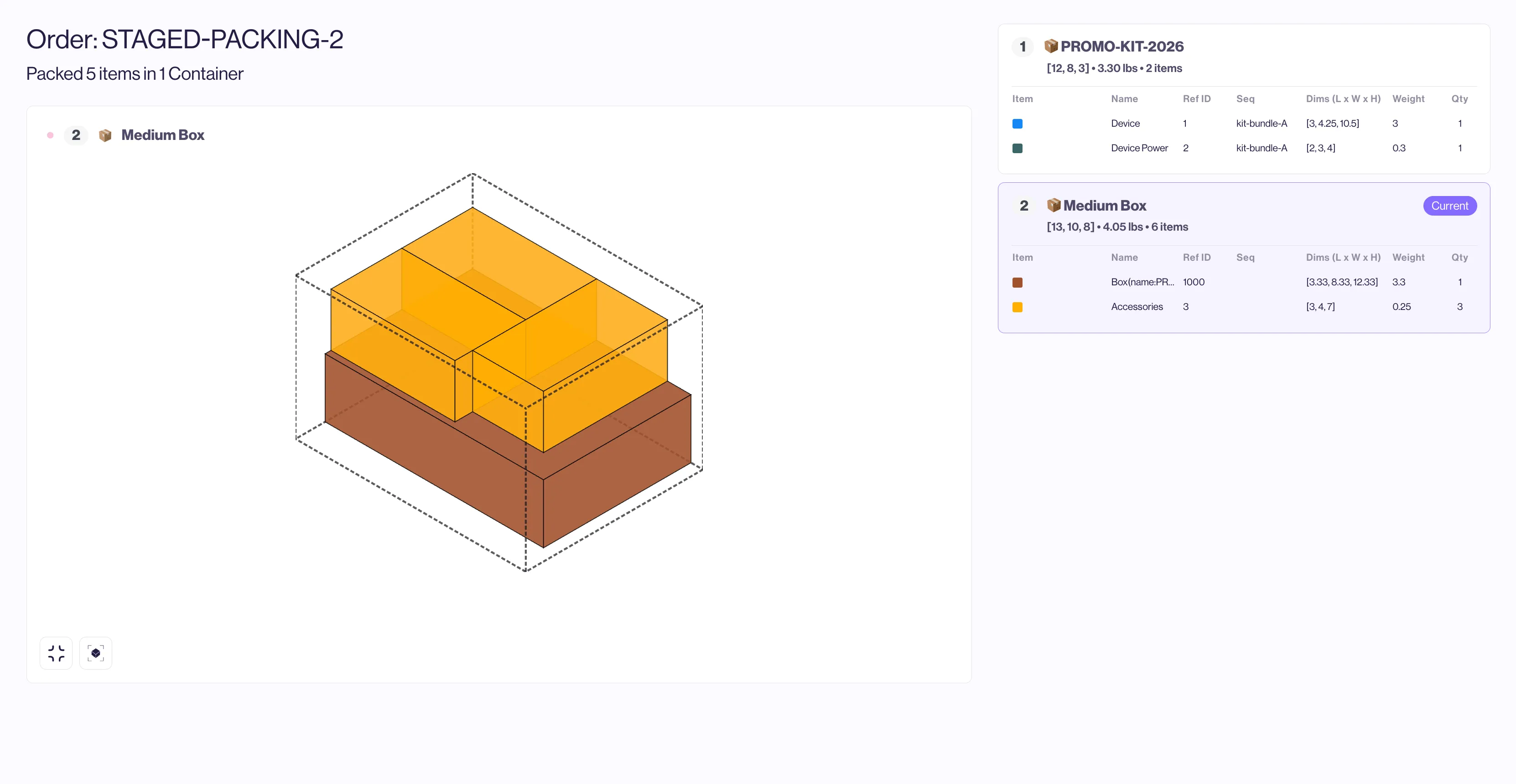The height and width of the screenshot is (784, 1516).
Task: Click the '[13, 10, 8] • 4.05 lbs • 6 items' summary
Action: point(1117,227)
